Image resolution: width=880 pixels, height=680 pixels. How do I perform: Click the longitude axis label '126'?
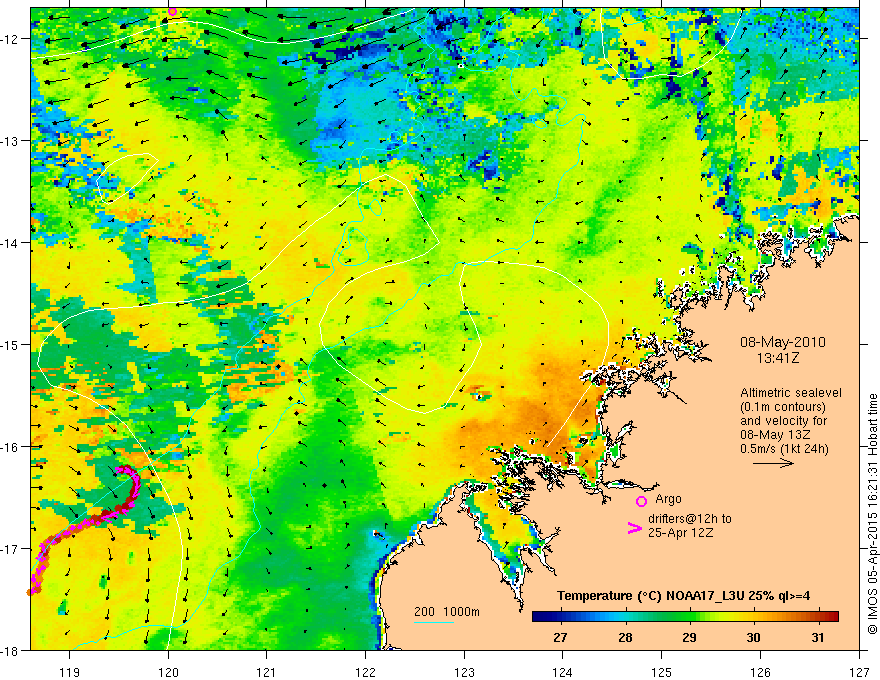[760, 672]
